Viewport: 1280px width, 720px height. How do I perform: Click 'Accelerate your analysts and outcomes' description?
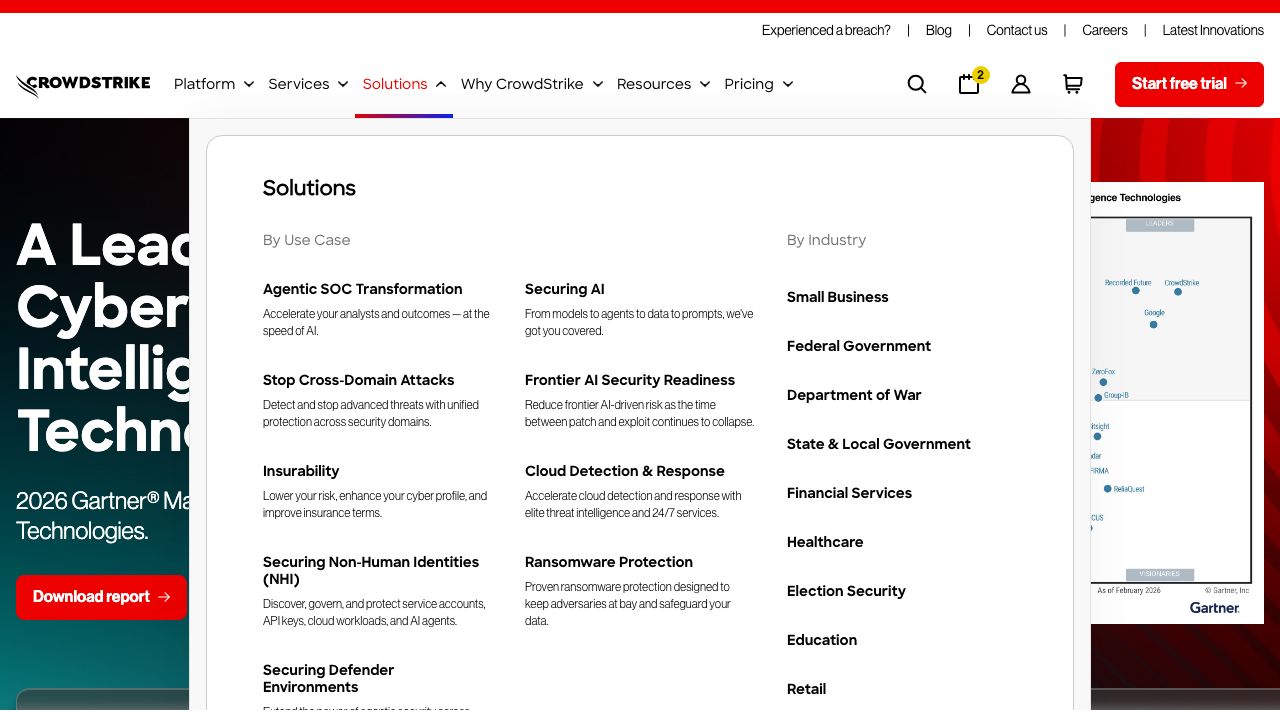[376, 322]
